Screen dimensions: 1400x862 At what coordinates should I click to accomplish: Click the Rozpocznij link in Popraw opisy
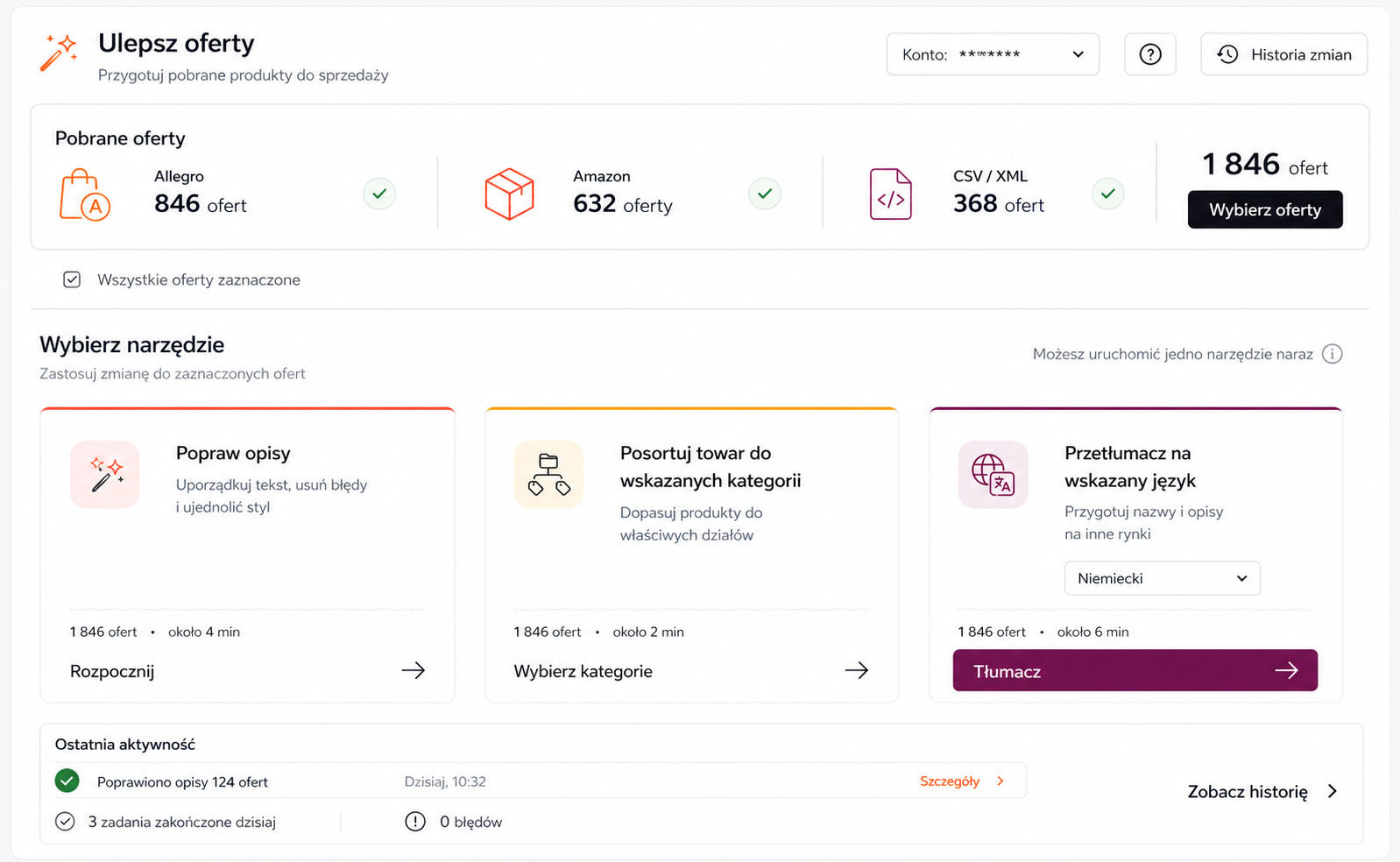[x=112, y=672]
